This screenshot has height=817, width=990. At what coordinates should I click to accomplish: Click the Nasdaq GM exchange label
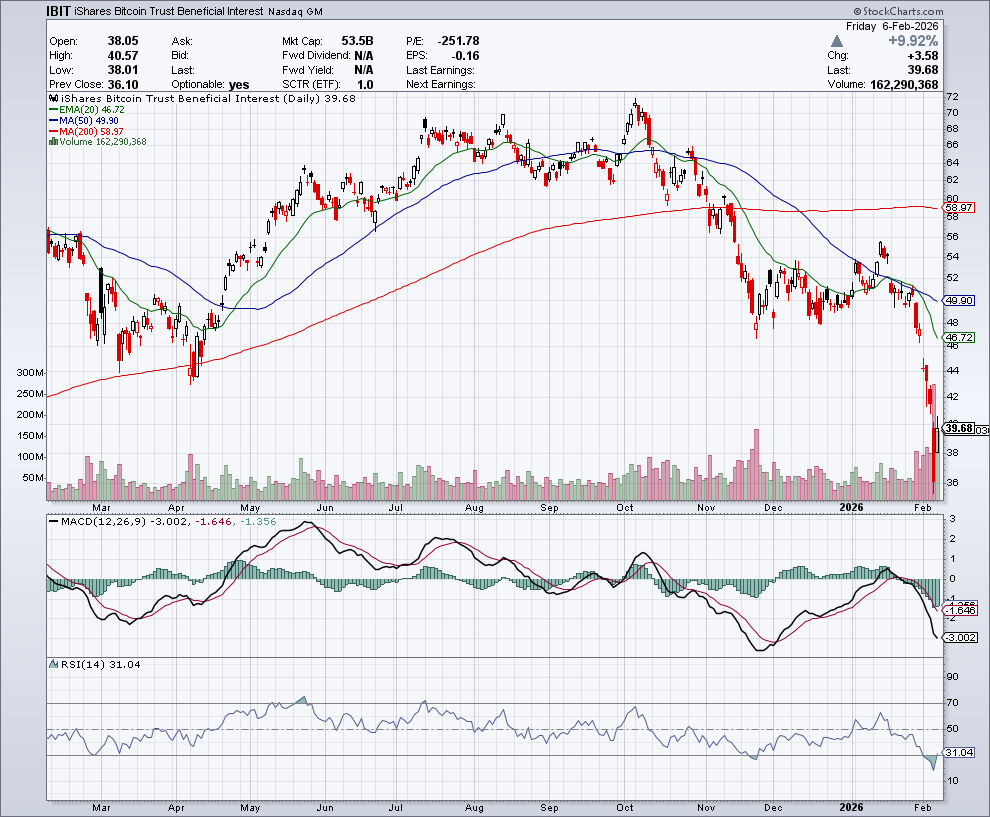(295, 12)
